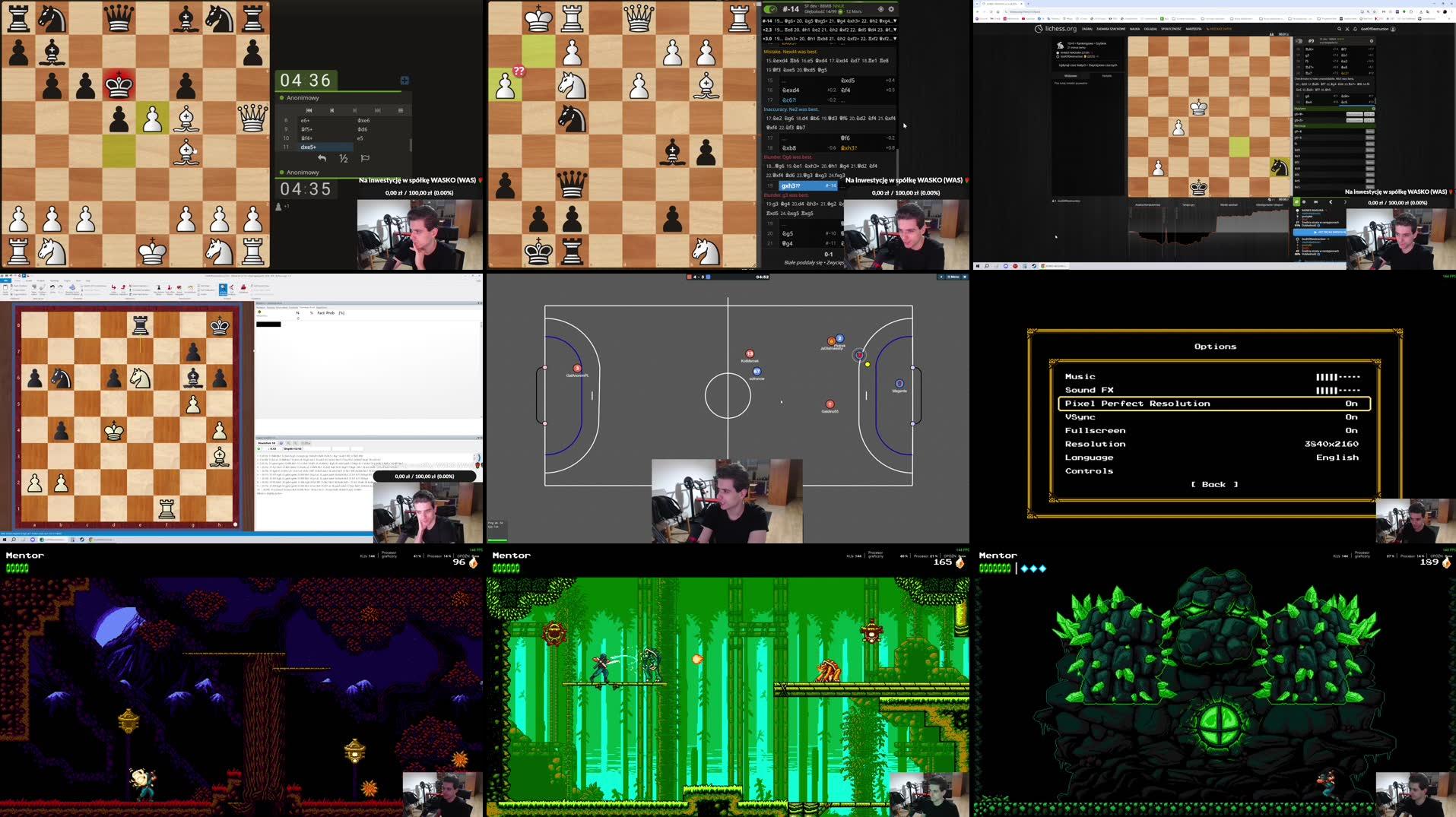Open hamburger menu beside the move navigation arrows

tap(401, 110)
